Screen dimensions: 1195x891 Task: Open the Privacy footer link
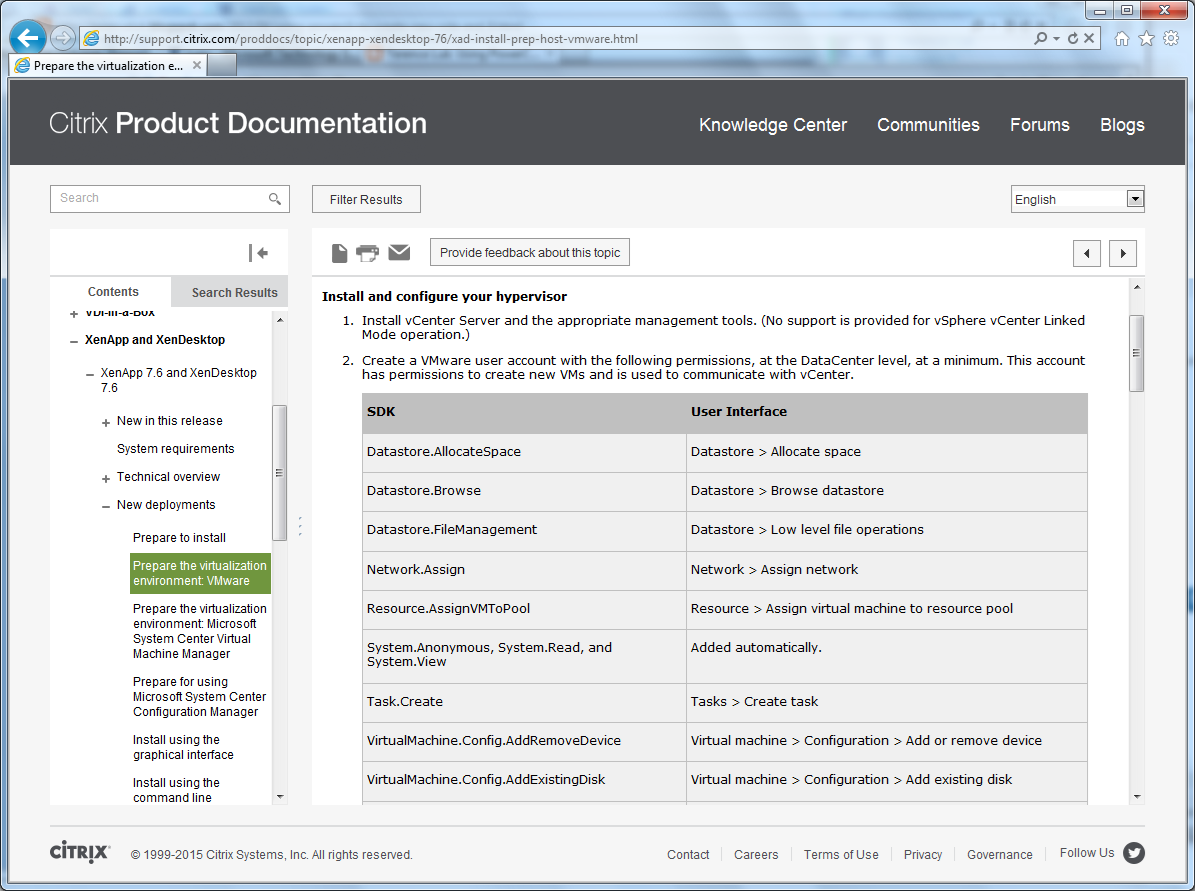coord(923,854)
